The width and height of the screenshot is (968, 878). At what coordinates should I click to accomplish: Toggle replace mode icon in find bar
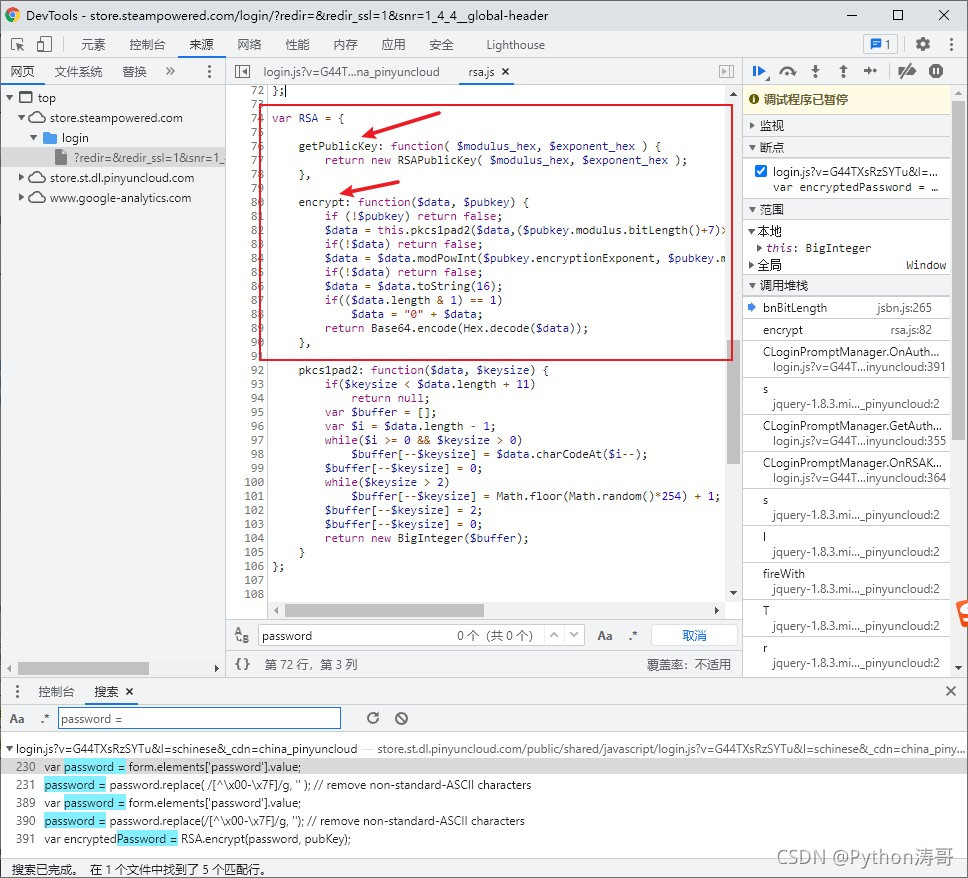coord(242,635)
